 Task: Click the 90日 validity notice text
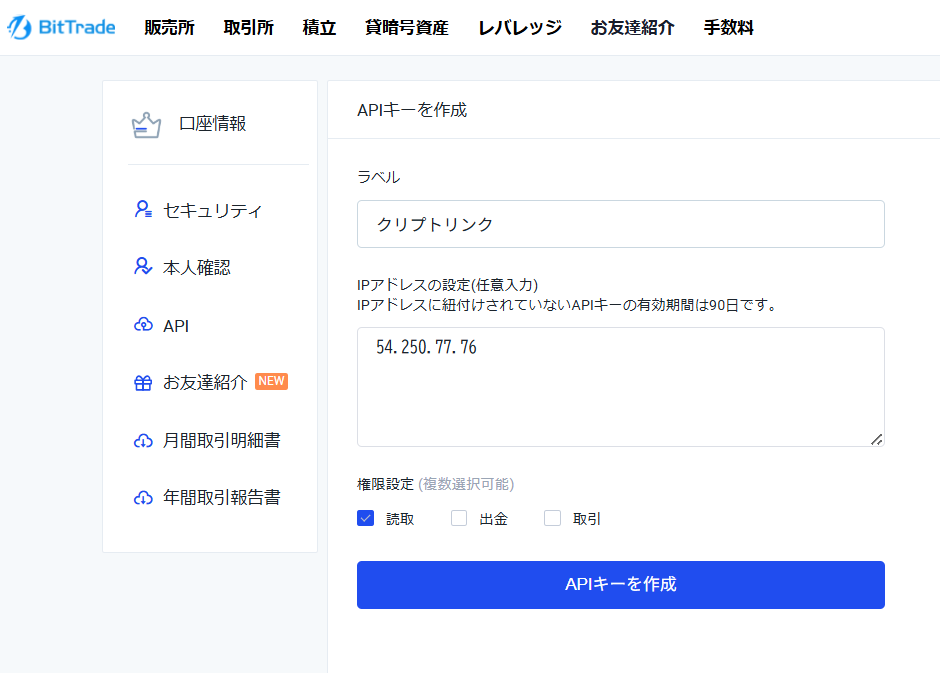(567, 305)
